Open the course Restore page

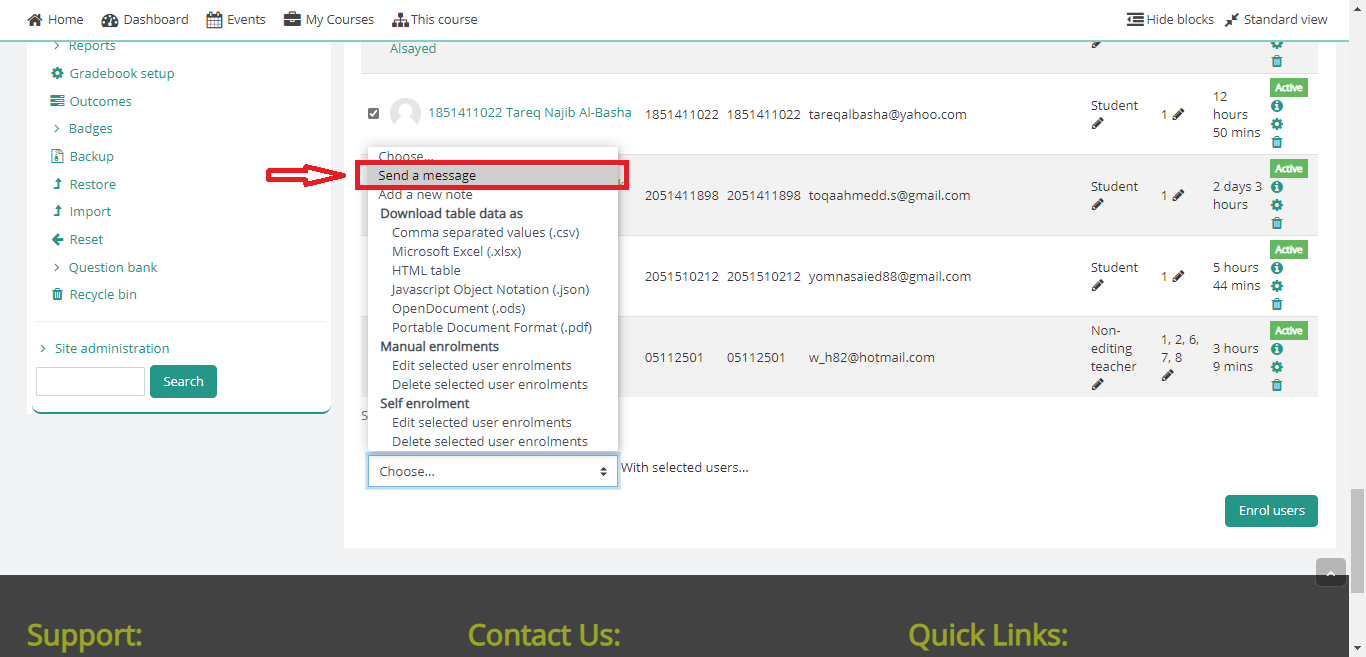coord(84,184)
